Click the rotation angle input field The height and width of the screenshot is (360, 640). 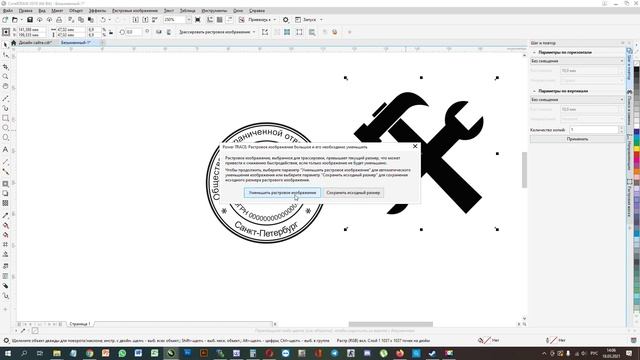click(134, 32)
